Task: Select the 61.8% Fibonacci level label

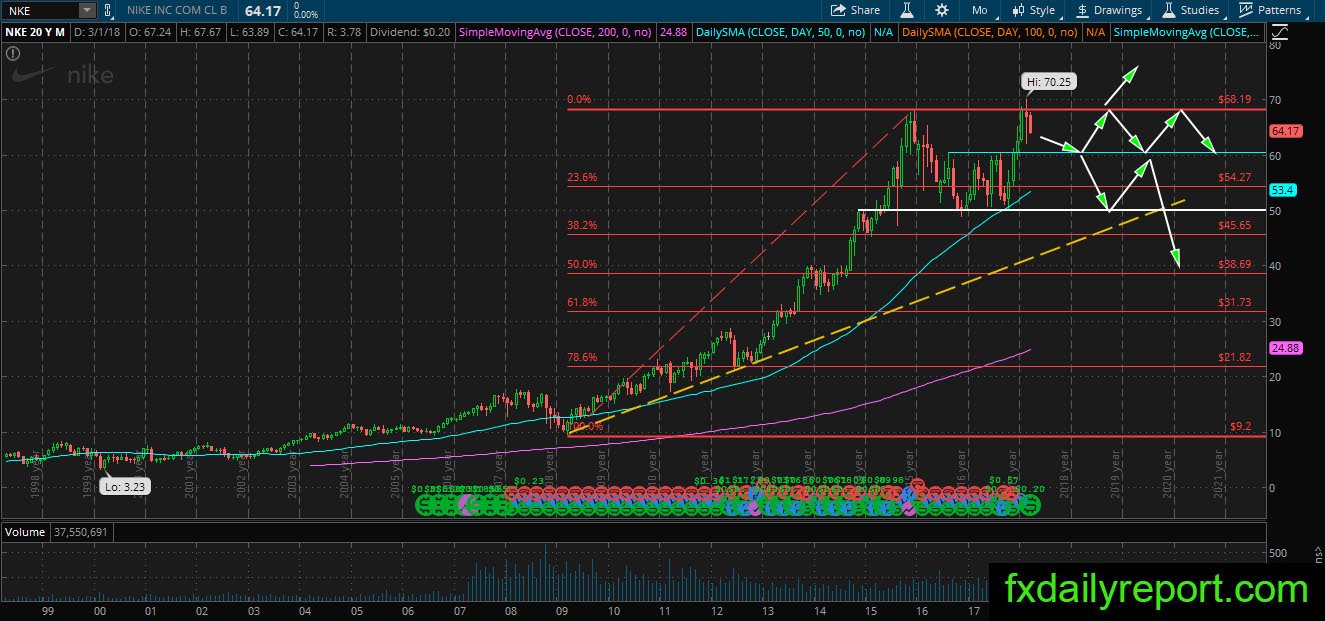Action: pyautogui.click(x=582, y=302)
